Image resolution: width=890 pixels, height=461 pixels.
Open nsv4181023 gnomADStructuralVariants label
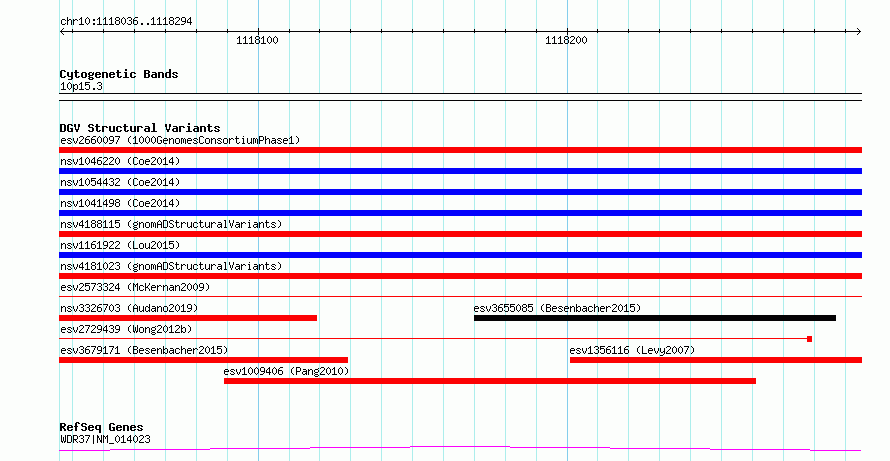(x=171, y=266)
